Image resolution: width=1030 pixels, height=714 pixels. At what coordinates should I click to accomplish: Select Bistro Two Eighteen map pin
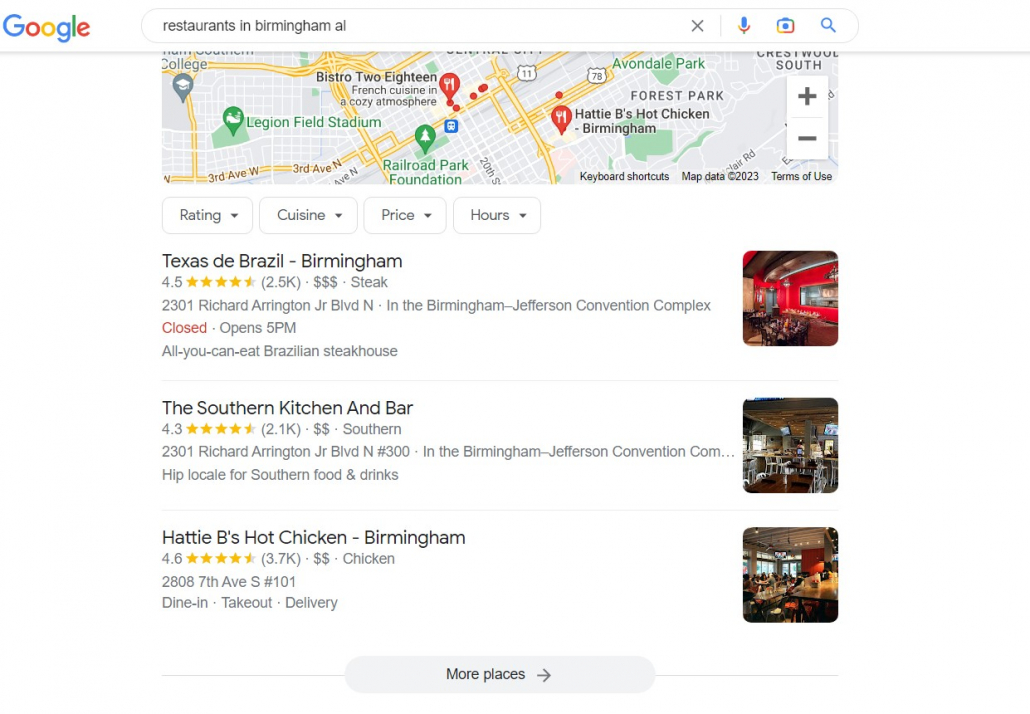pyautogui.click(x=449, y=85)
